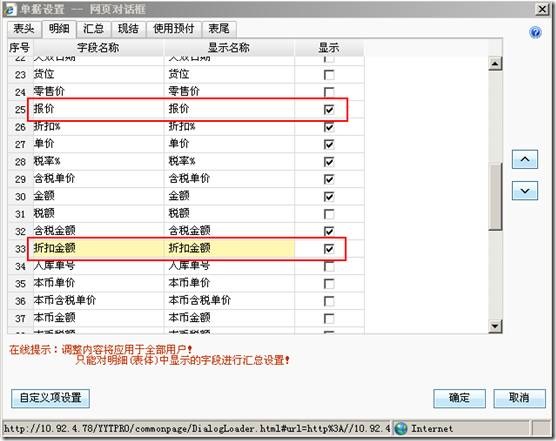The image size is (556, 441).
Task: Click the 自定义项设置 button
Action: (50, 398)
